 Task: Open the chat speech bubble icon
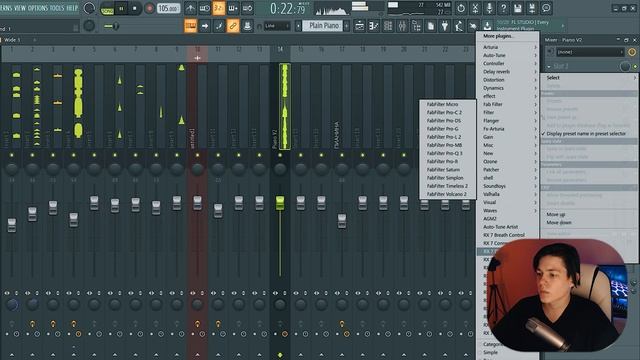[546, 8]
